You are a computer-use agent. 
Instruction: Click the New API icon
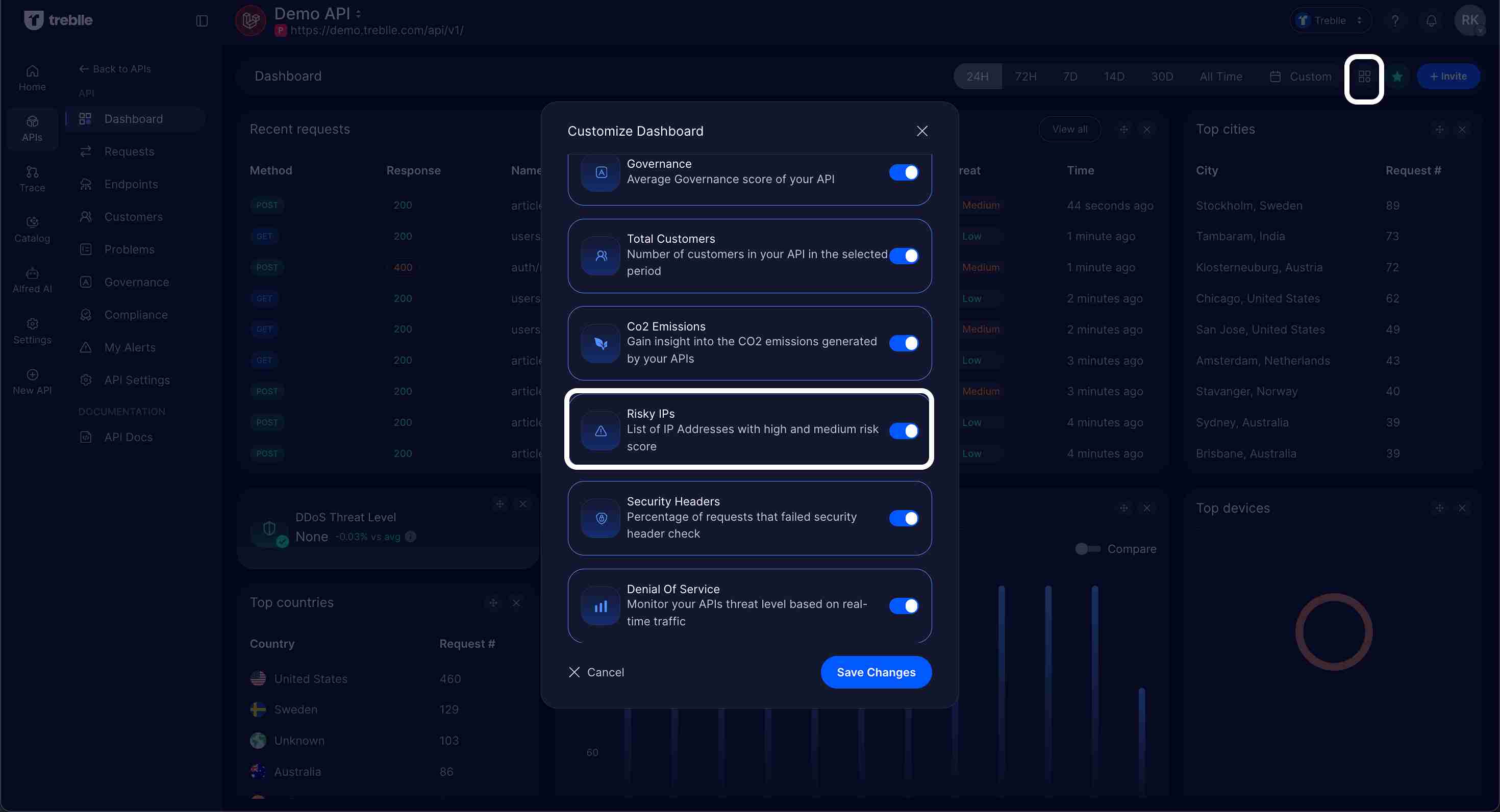(x=32, y=375)
